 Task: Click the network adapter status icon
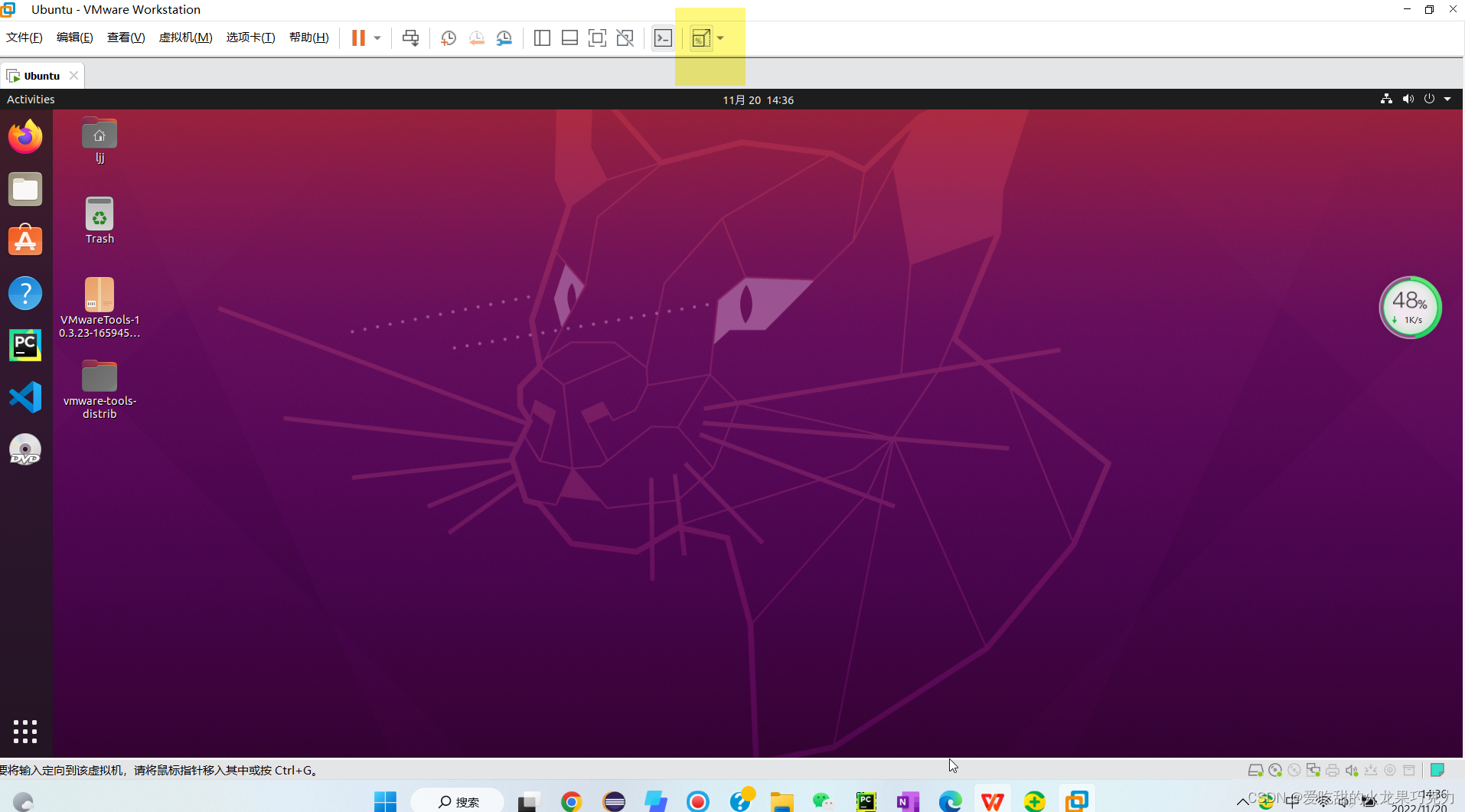tap(1313, 771)
